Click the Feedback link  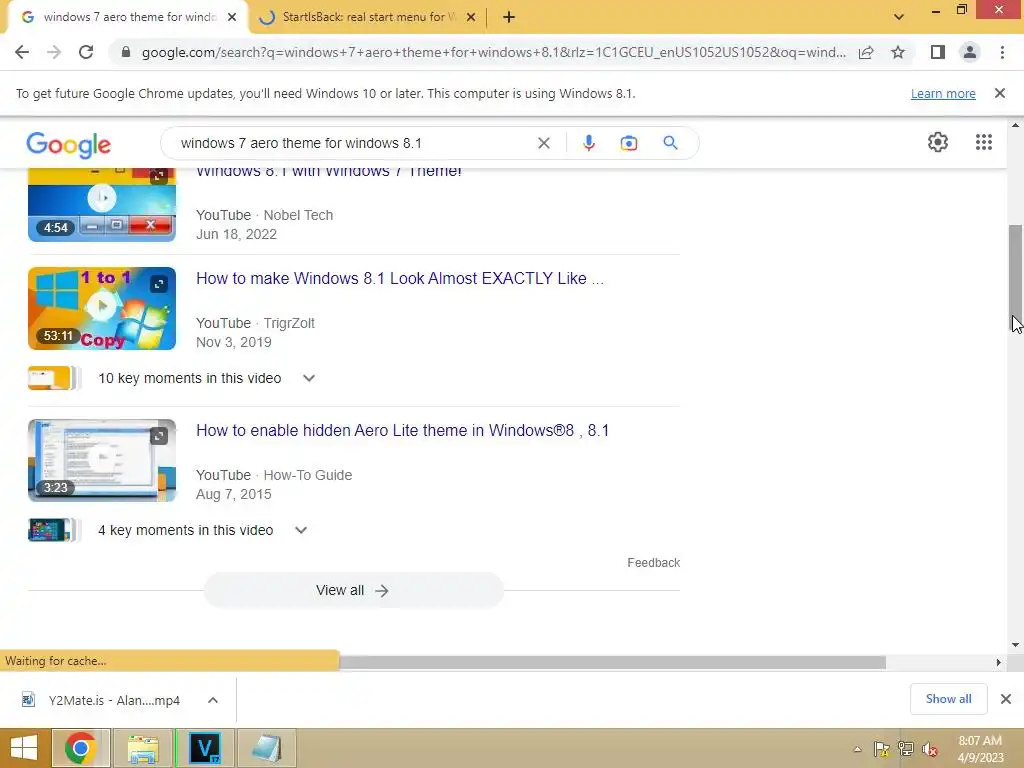(x=653, y=562)
